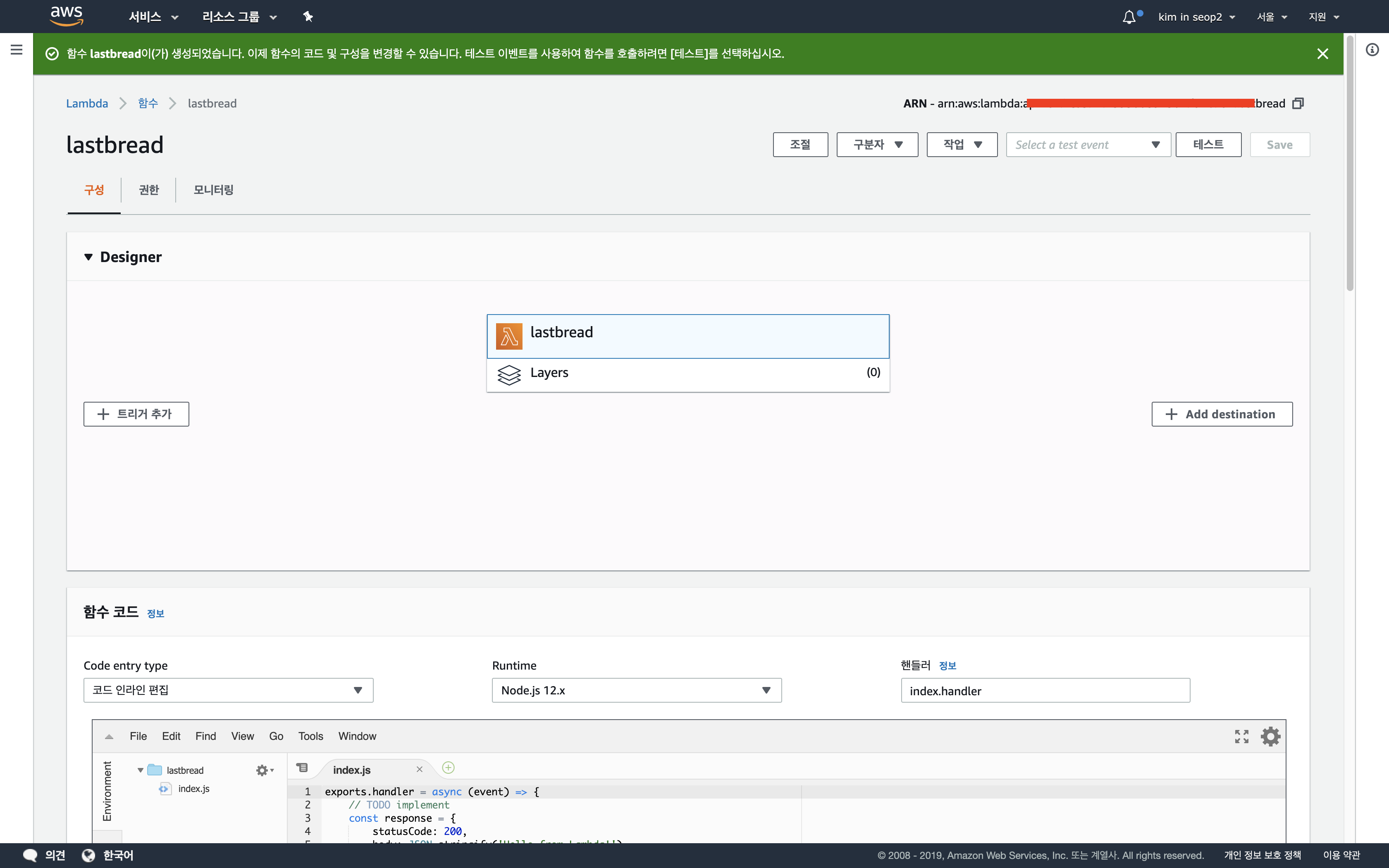Collapse the Designer section
This screenshot has width=1389, height=868.
(x=88, y=257)
